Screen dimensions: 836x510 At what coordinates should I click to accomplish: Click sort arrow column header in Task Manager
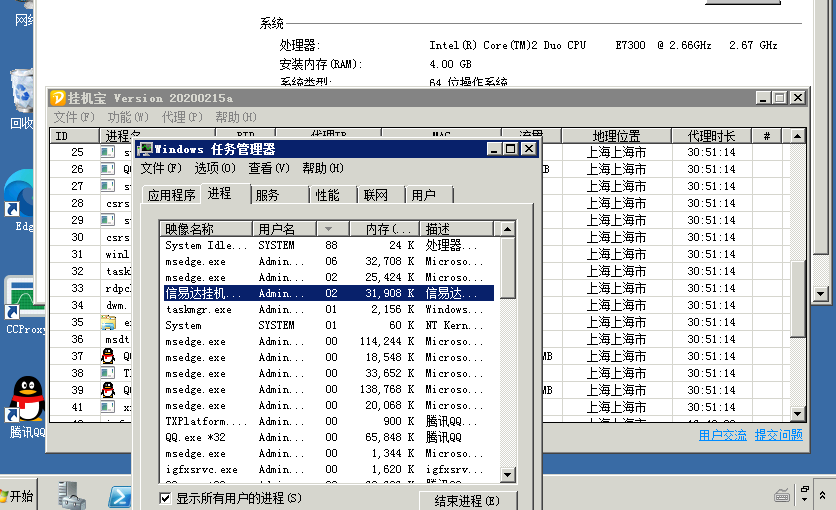tap(333, 229)
